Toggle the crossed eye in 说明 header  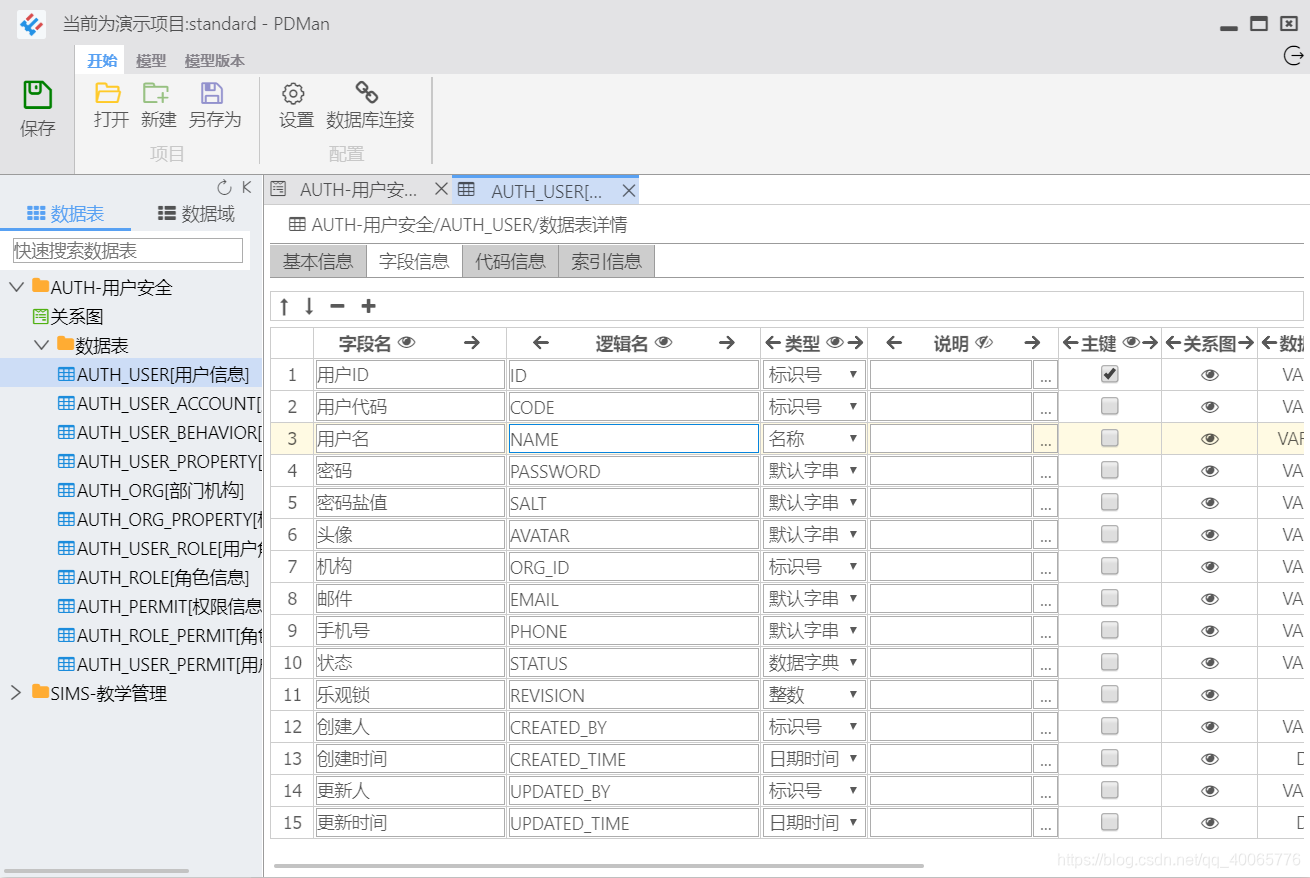coord(984,343)
